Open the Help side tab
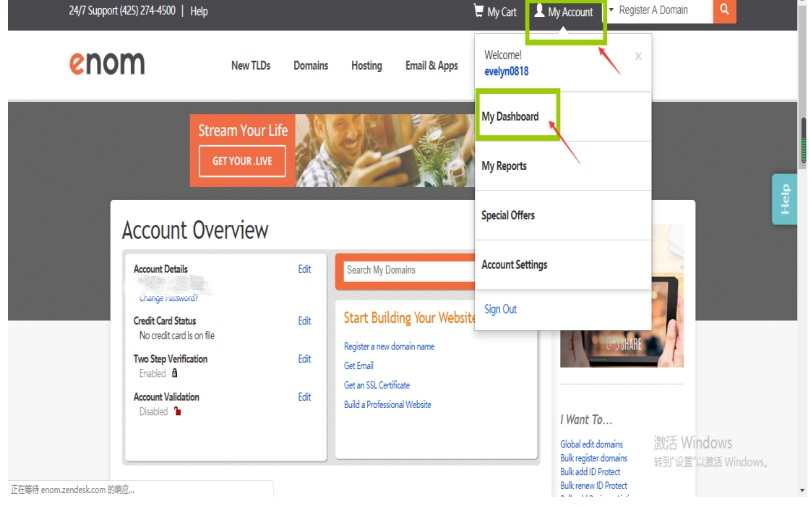This screenshot has height=507, width=809. click(784, 199)
